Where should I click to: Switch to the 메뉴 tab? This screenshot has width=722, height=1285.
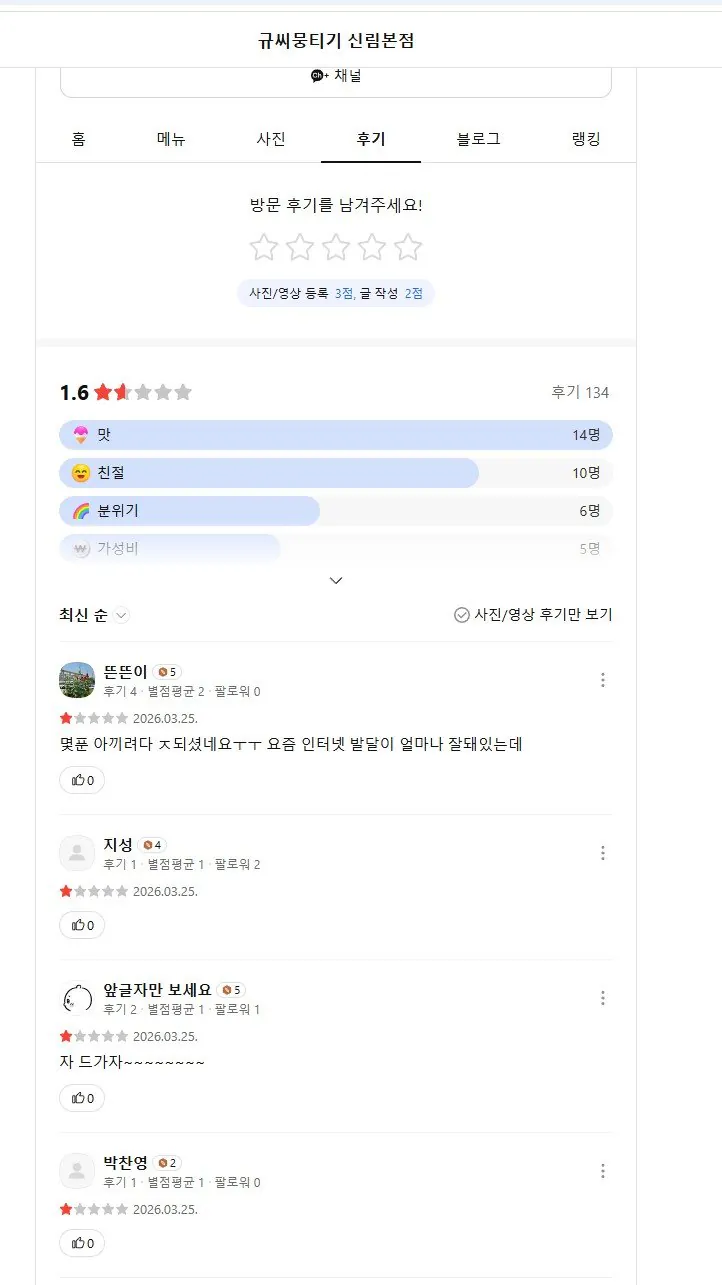coord(171,139)
